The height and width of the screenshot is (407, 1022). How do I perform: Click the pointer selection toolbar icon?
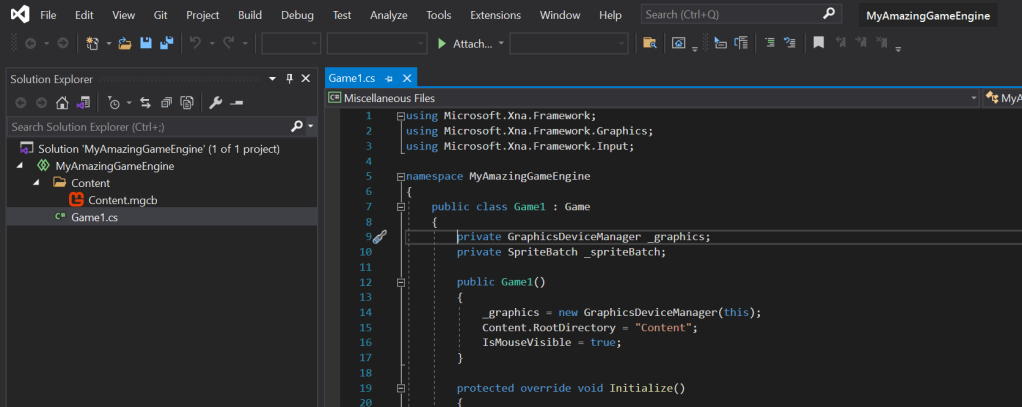pyautogui.click(x=720, y=44)
